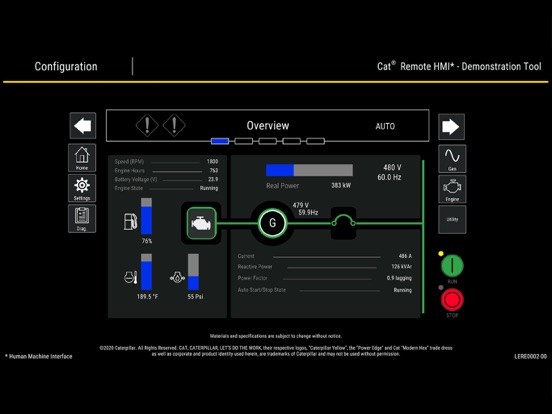The width and height of the screenshot is (552, 414).
Task: Click the oil pressure bar gauge
Action: point(193,272)
